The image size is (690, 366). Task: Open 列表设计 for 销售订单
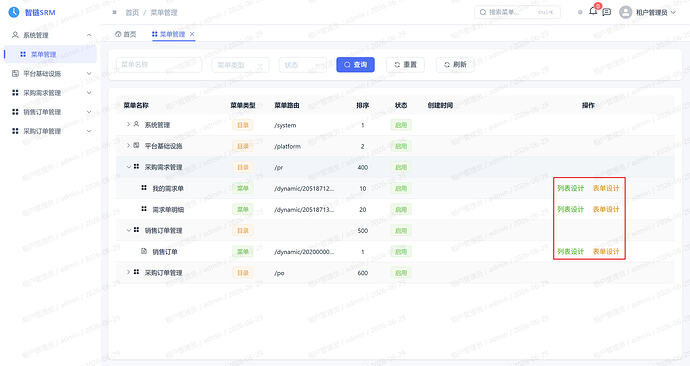(x=570, y=251)
